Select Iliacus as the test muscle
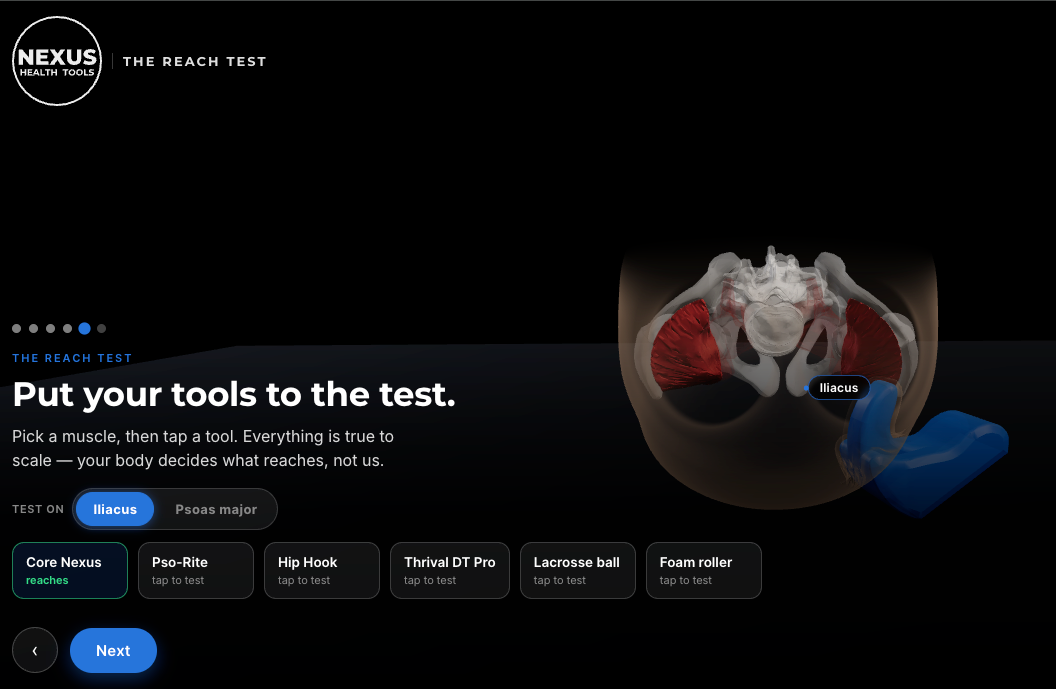 tap(114, 509)
